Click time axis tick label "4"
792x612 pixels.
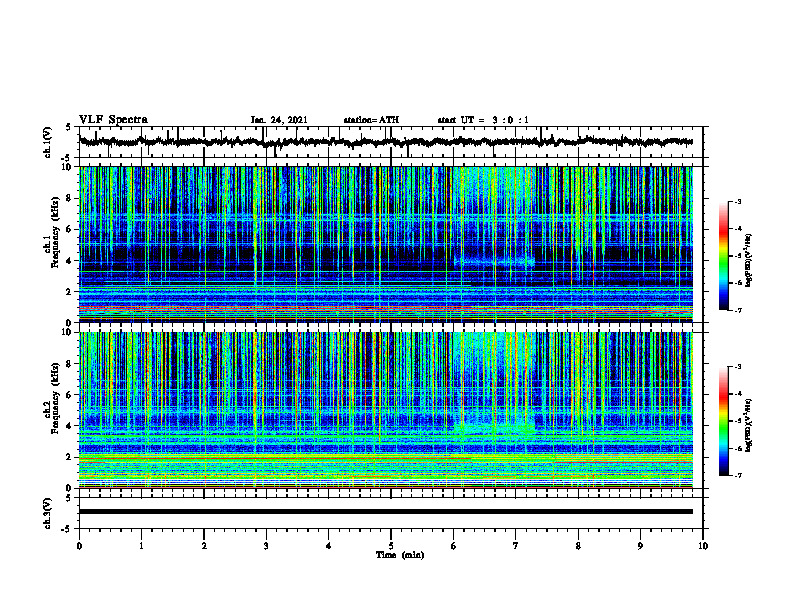(x=328, y=546)
